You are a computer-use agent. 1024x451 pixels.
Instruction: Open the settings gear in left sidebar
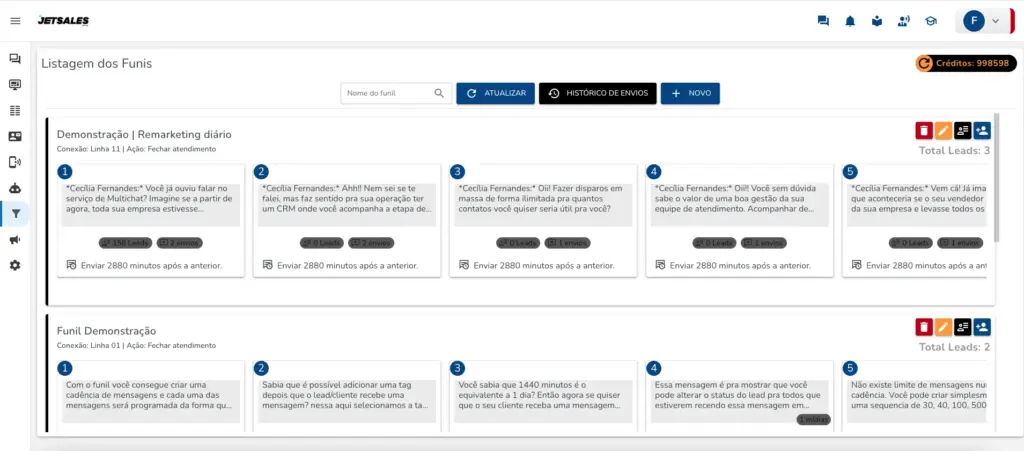(15, 265)
